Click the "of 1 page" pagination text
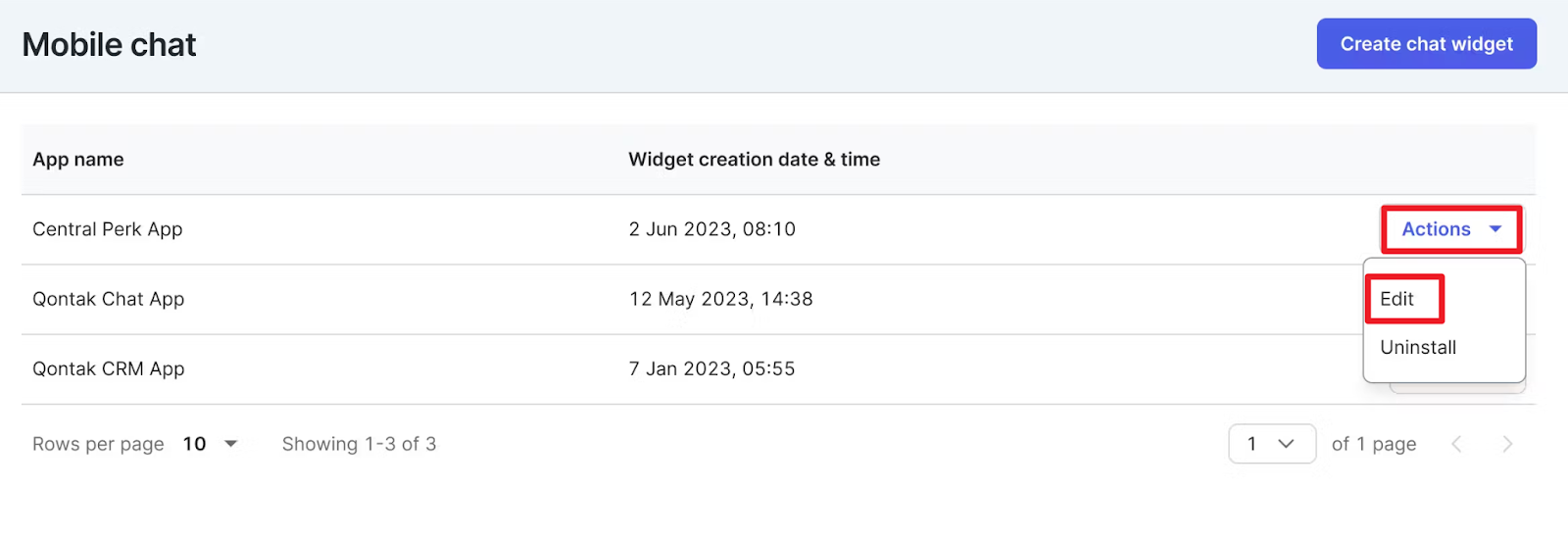Viewport: 1568px width, 536px height. (1373, 444)
